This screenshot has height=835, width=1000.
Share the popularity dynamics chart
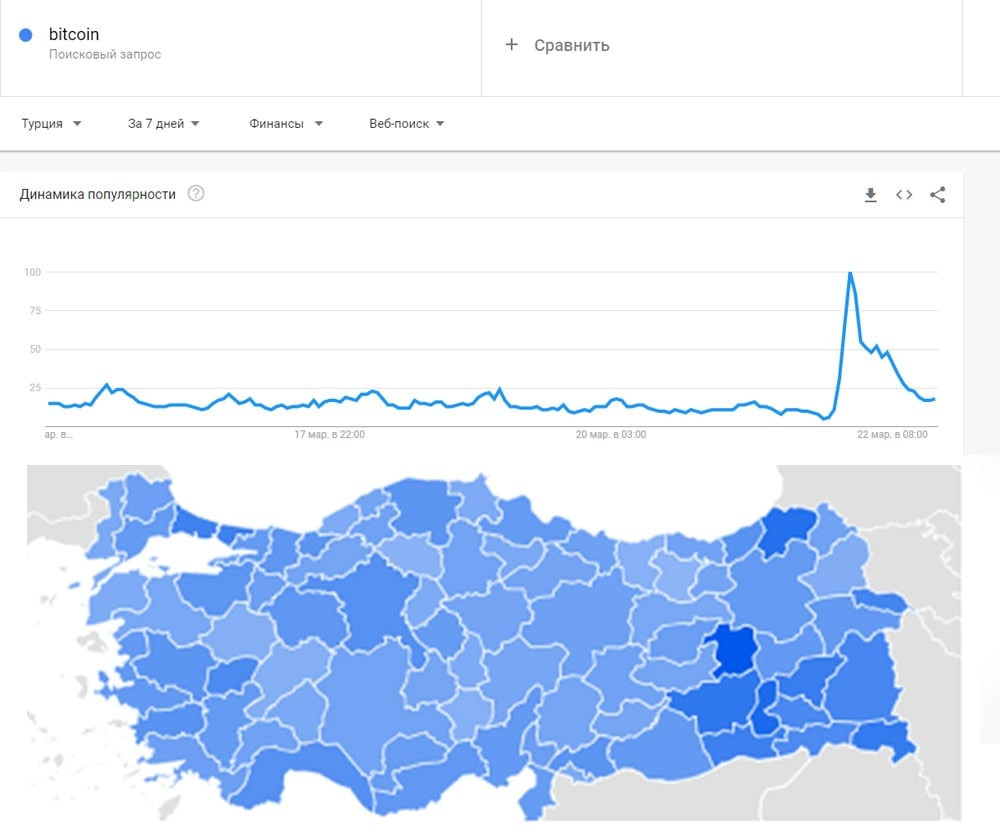click(x=938, y=195)
